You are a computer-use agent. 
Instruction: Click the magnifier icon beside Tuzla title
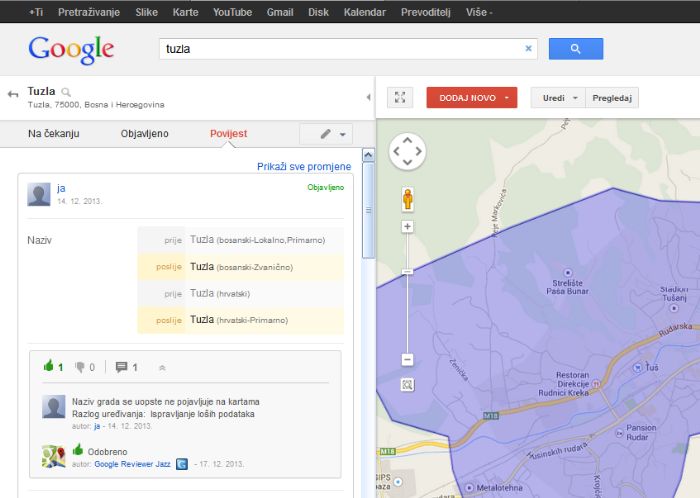click(66, 92)
